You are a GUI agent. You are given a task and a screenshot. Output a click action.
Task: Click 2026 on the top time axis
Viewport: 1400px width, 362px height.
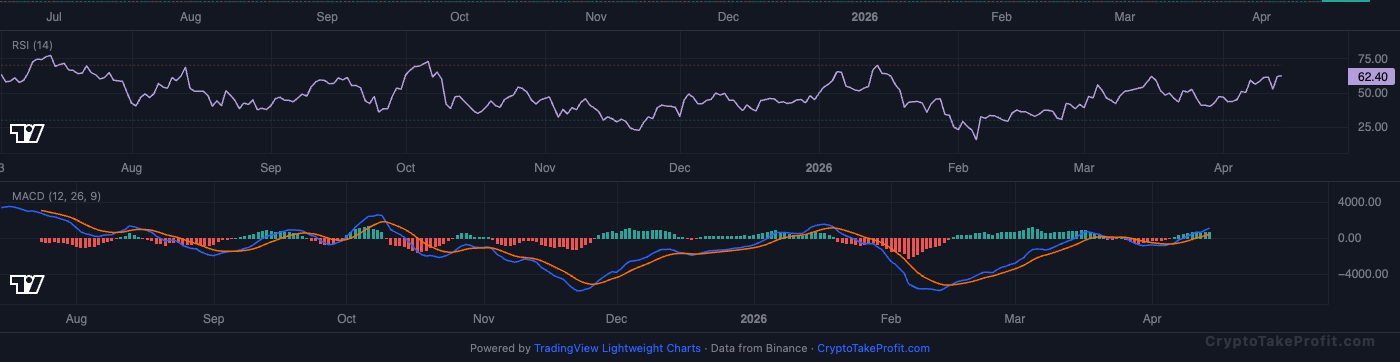point(864,17)
